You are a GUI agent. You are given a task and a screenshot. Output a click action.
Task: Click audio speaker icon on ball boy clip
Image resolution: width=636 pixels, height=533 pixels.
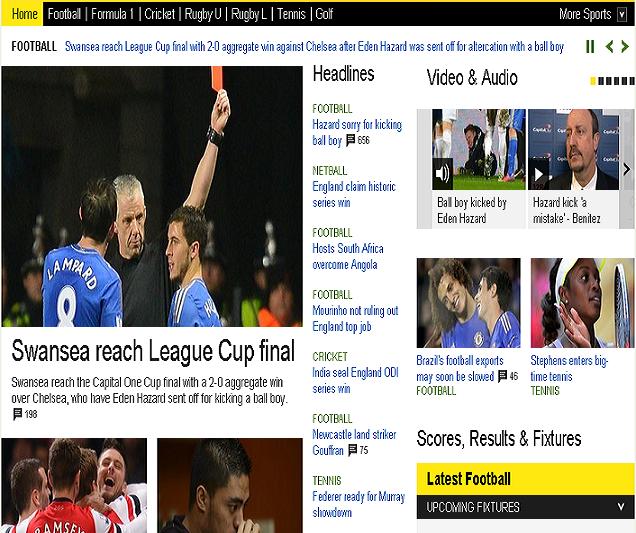(x=443, y=174)
